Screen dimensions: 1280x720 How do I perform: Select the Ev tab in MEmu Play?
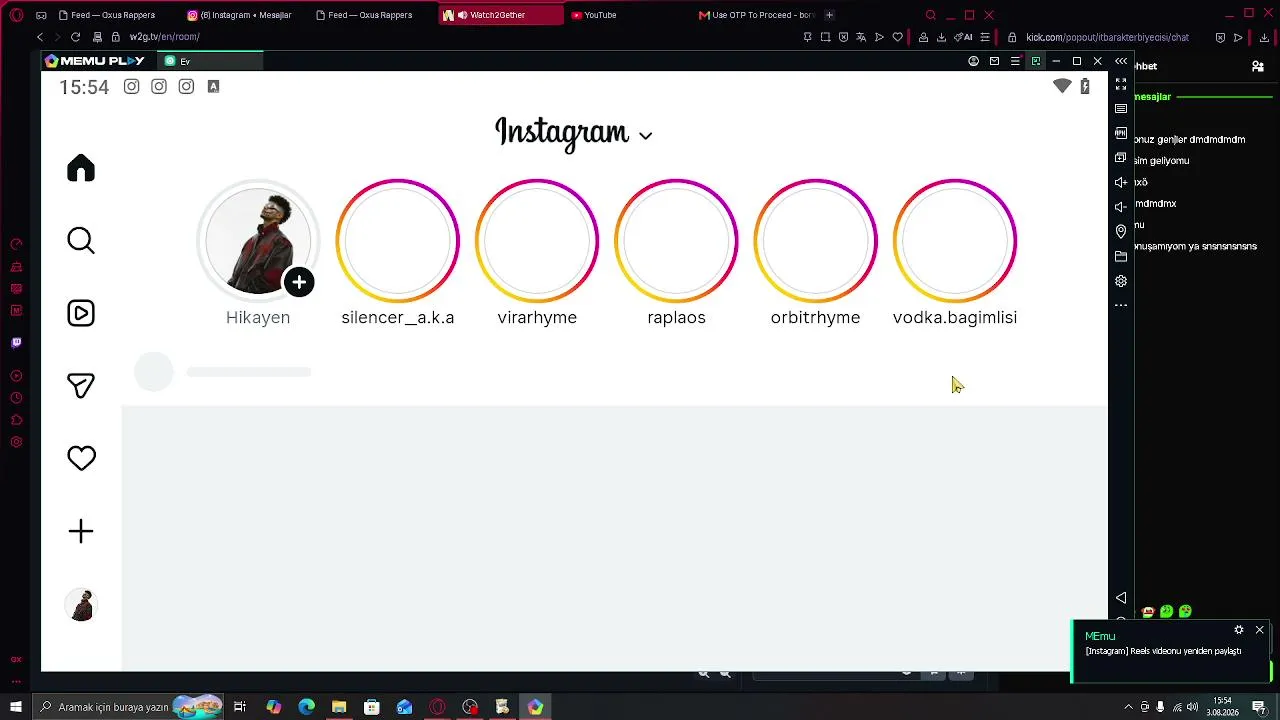(x=210, y=61)
